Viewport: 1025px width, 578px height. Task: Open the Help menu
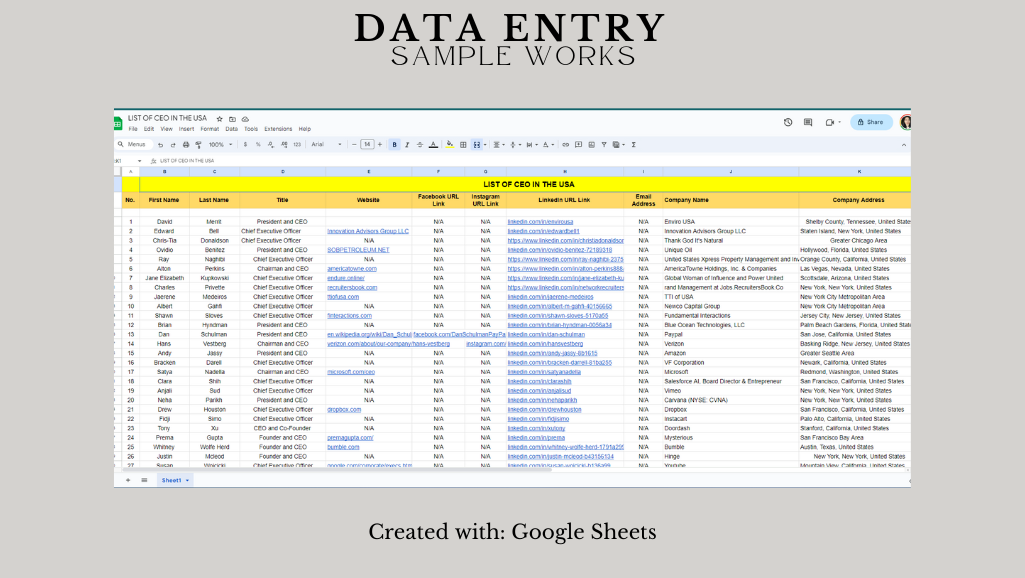click(305, 129)
